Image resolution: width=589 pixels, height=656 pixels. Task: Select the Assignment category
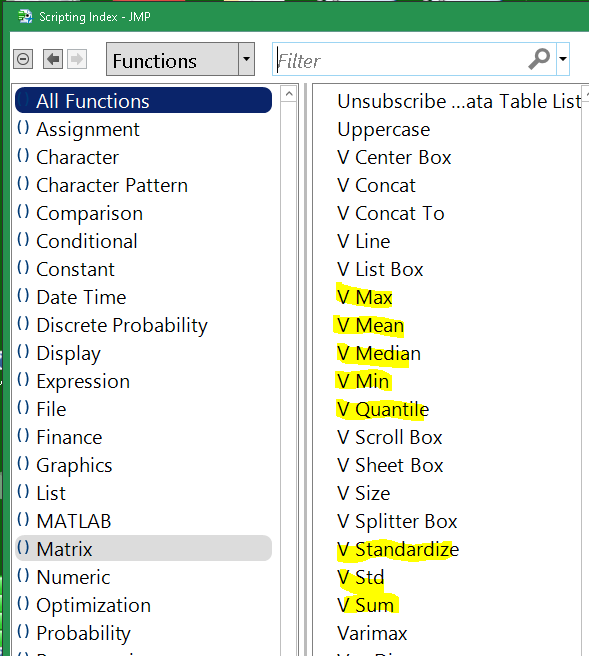point(88,129)
